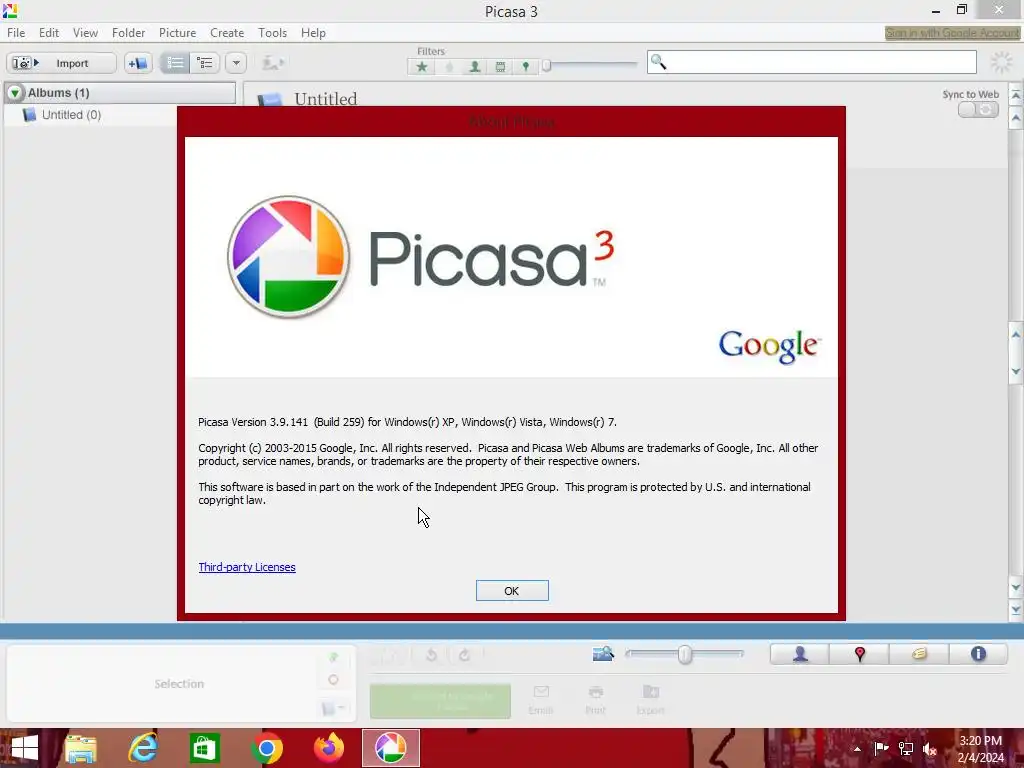Image resolution: width=1024 pixels, height=768 pixels.
Task: Filter to show photos with faces
Action: 475,67
